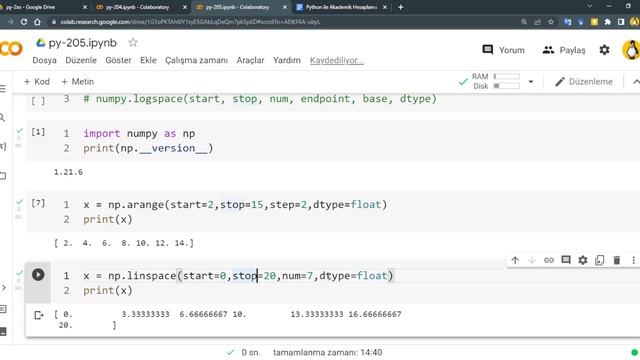
Task: Add a new code cell with Kod
Action: coord(37,82)
